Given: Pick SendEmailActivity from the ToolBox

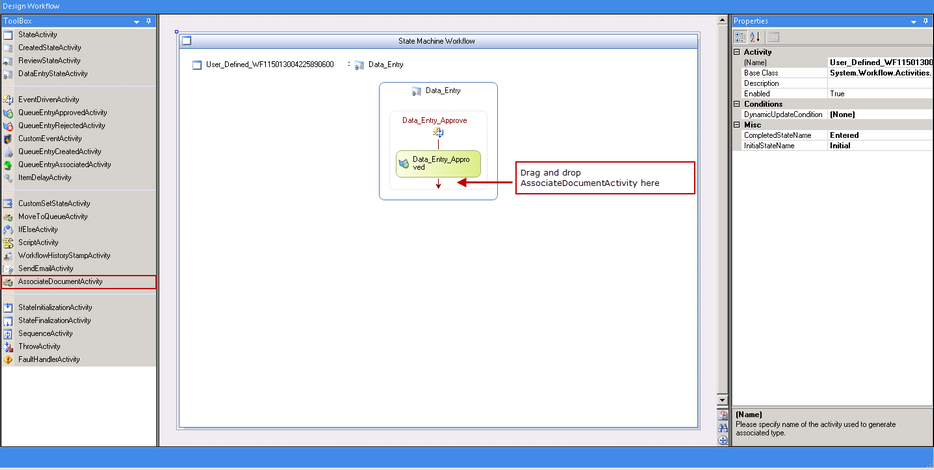Looking at the screenshot, I should pos(45,269).
